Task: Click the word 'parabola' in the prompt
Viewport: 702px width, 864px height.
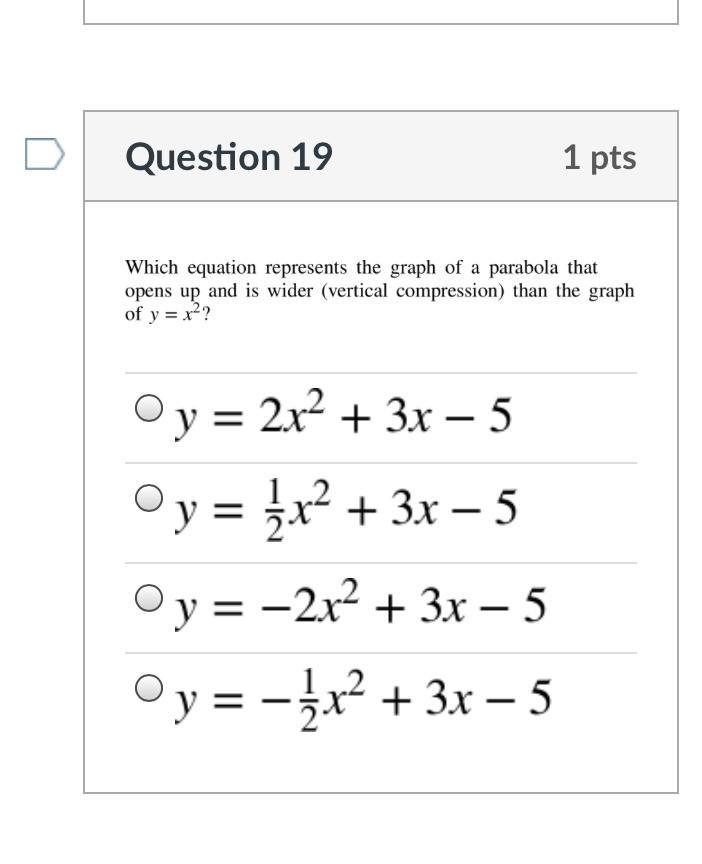Action: pos(523,268)
